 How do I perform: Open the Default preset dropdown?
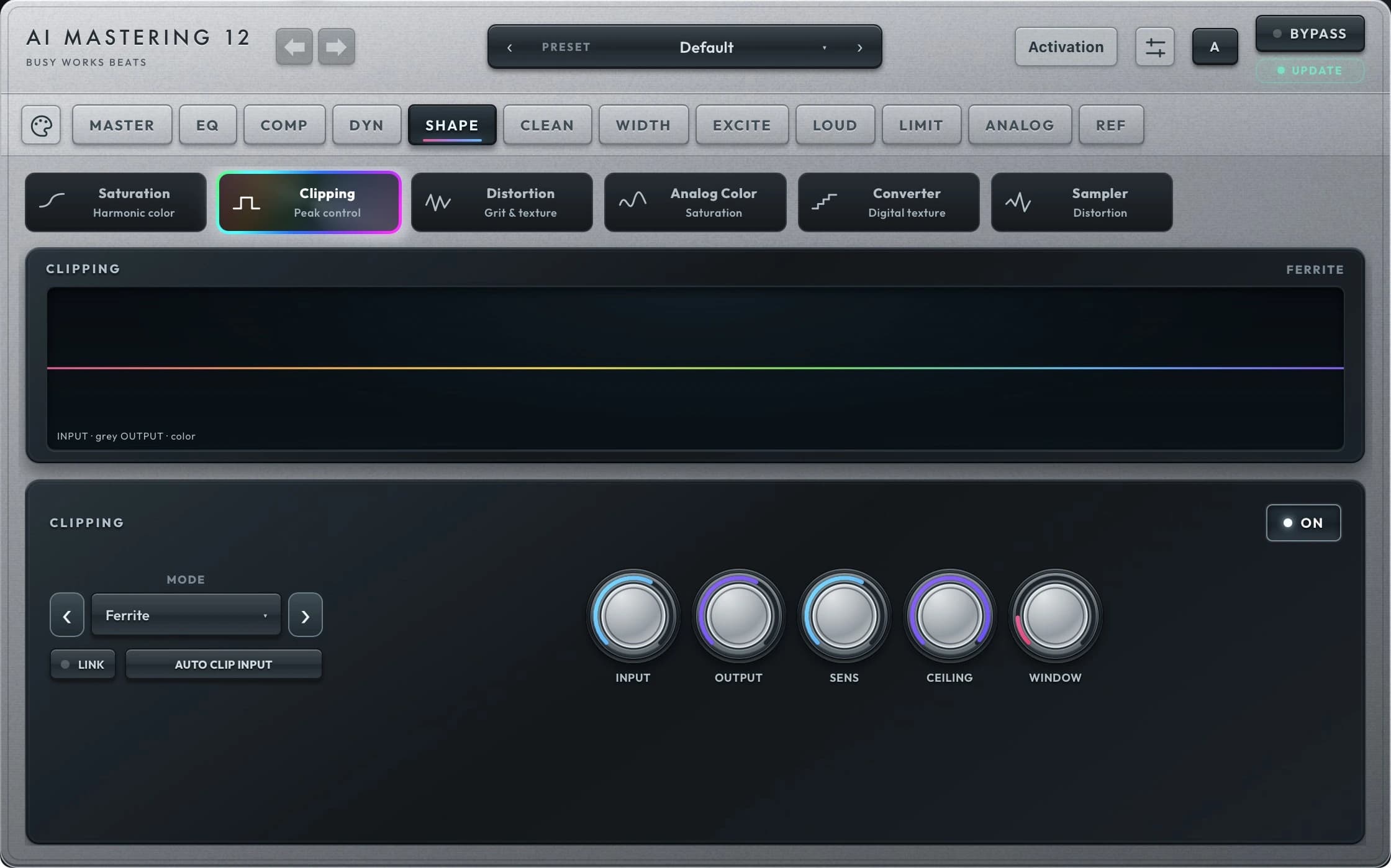(x=706, y=47)
